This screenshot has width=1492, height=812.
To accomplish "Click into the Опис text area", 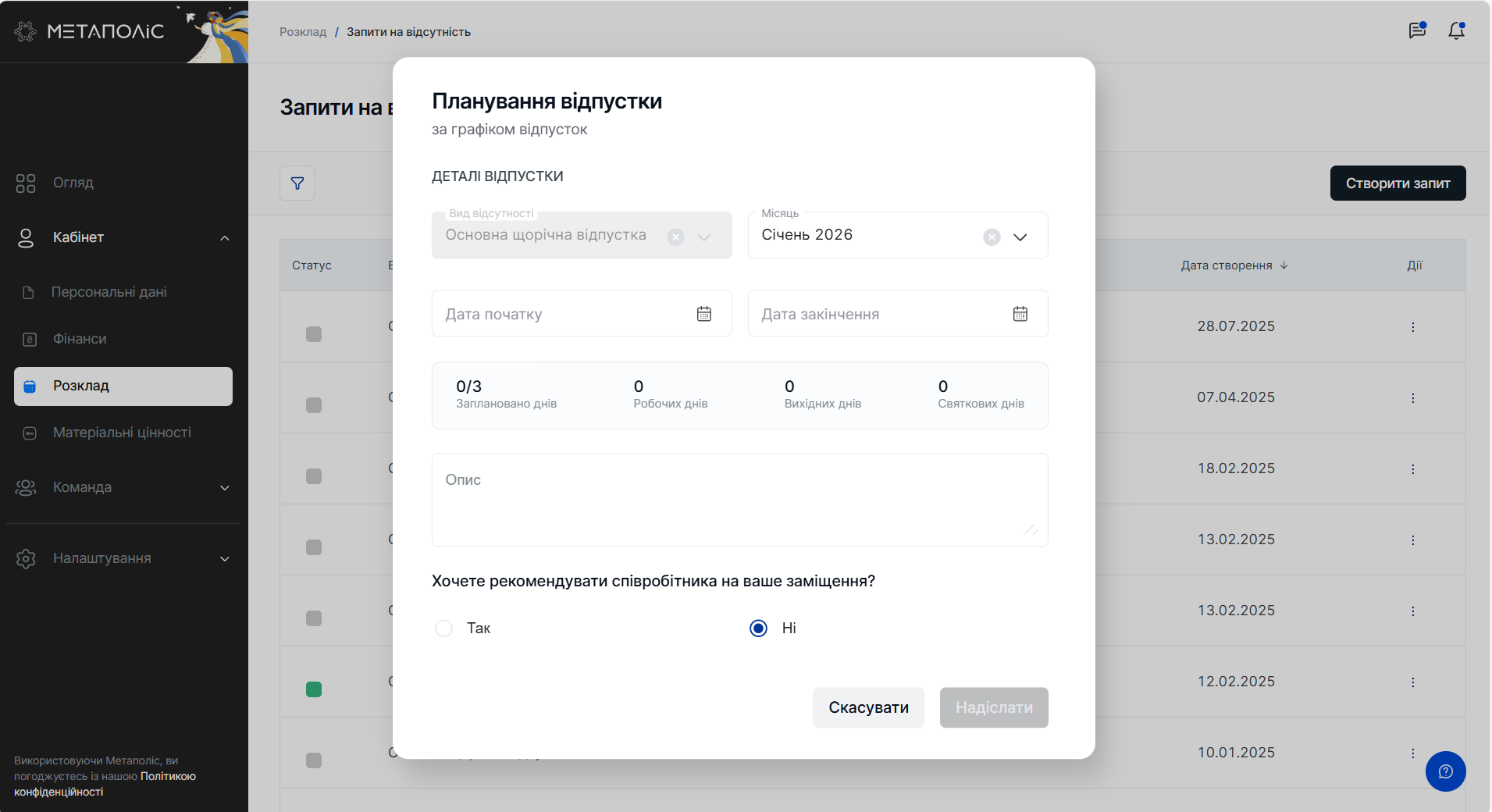I will click(739, 500).
